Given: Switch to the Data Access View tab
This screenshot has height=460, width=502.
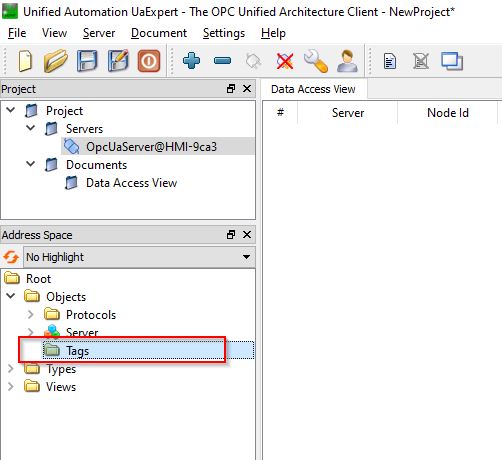Looking at the screenshot, I should [x=313, y=89].
